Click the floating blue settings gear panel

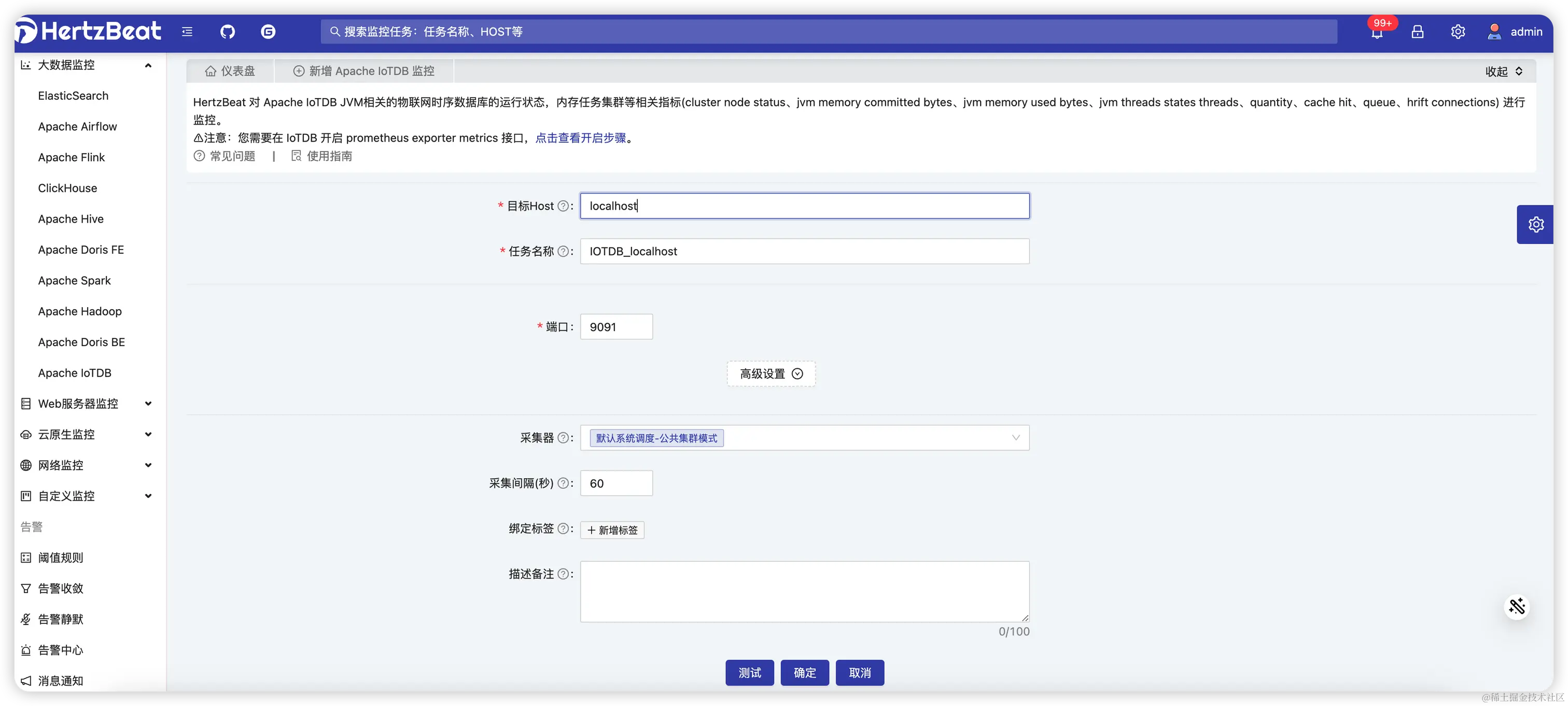1536,224
